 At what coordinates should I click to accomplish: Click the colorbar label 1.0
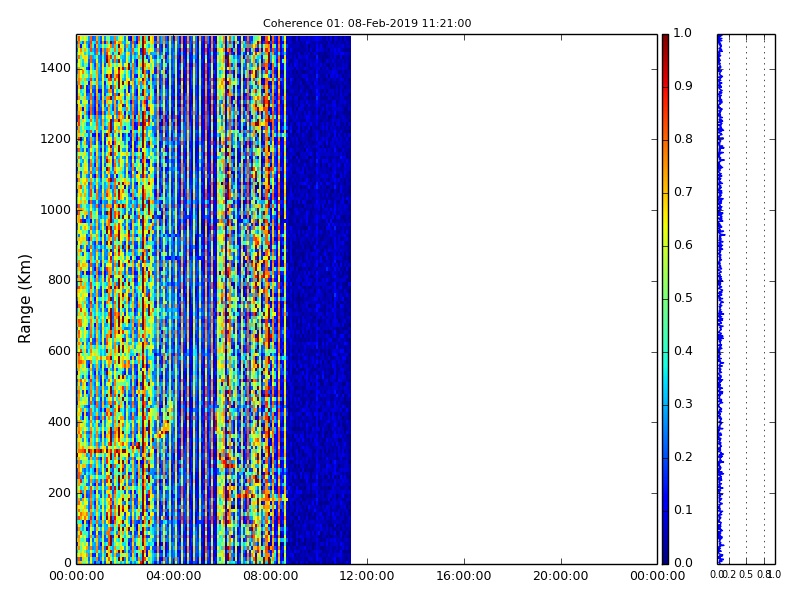pos(683,33)
